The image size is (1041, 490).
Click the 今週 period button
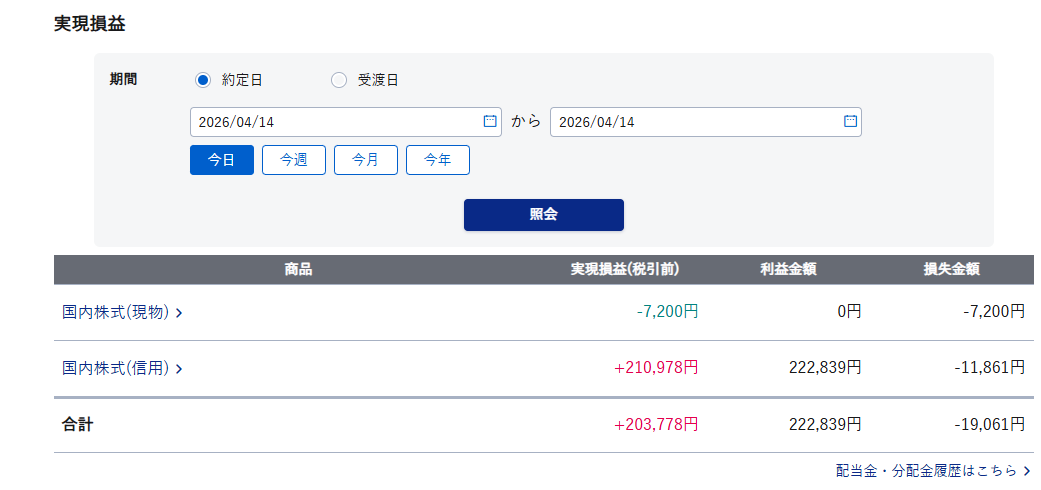[294, 160]
